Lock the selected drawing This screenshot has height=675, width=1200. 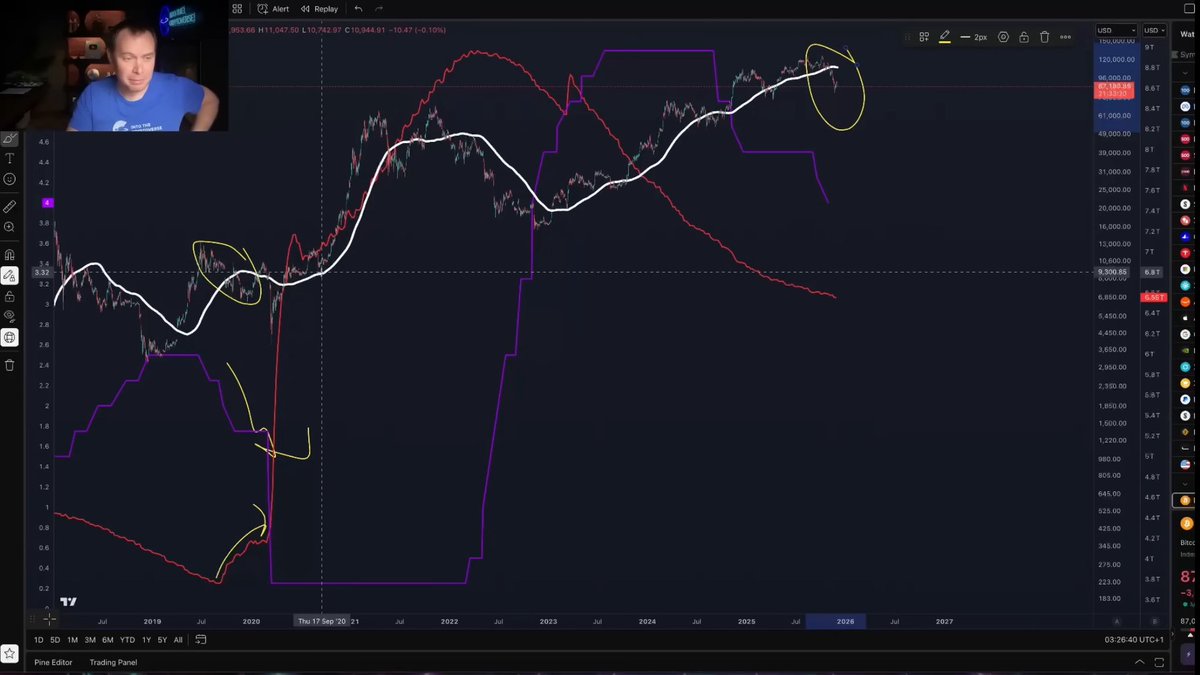click(x=1024, y=37)
